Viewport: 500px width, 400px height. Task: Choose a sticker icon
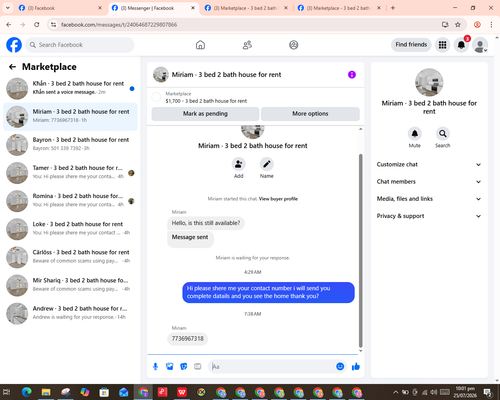[184, 367]
